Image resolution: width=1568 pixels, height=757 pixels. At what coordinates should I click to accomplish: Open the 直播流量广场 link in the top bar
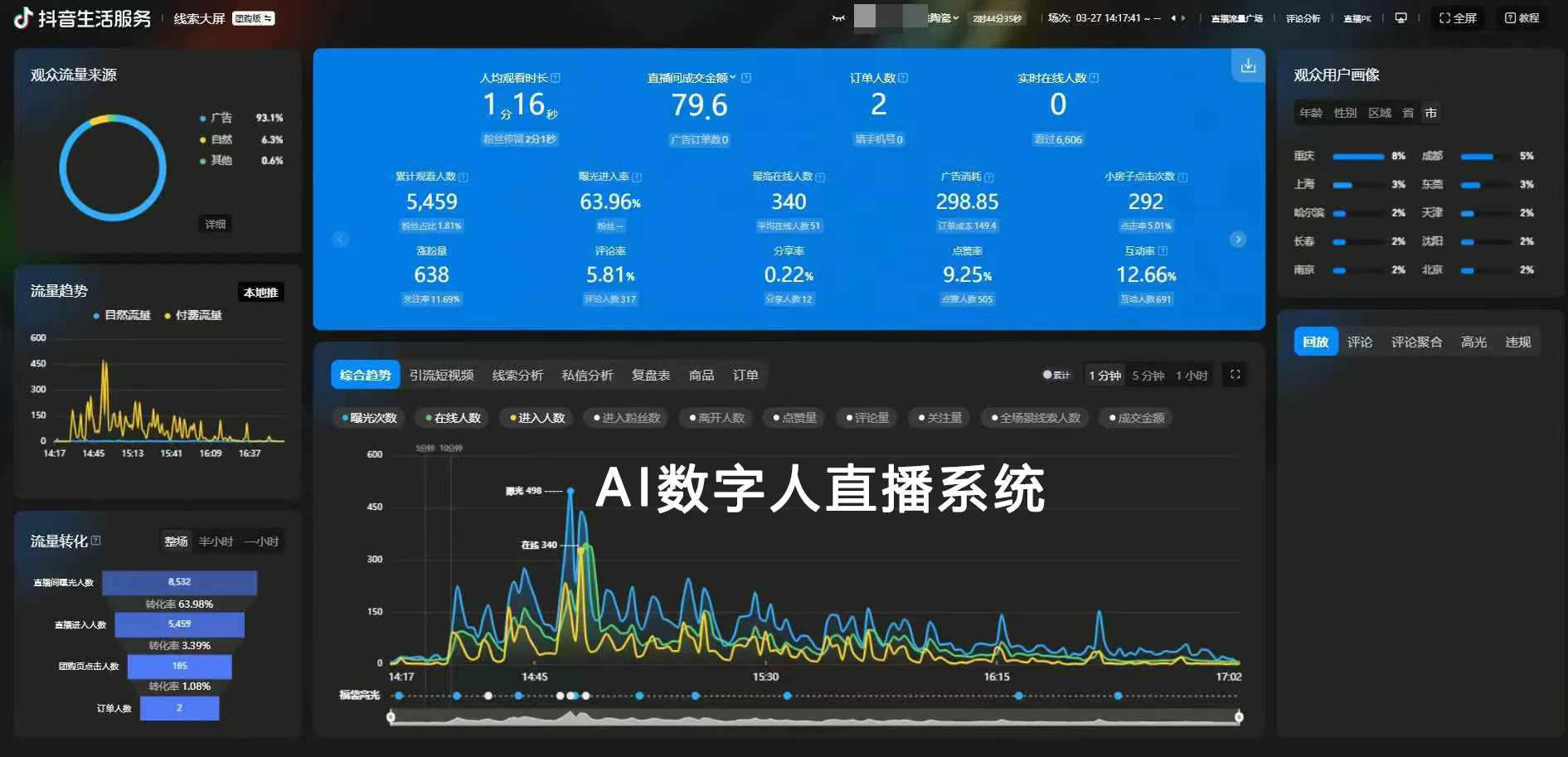[x=1236, y=18]
